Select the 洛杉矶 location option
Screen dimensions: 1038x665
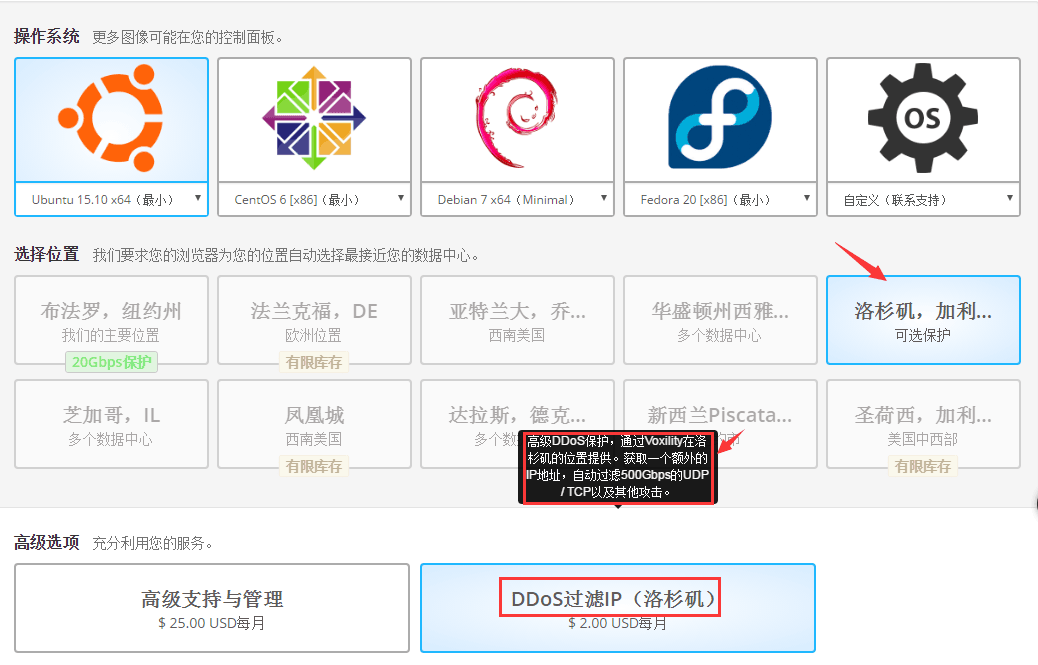[x=923, y=320]
